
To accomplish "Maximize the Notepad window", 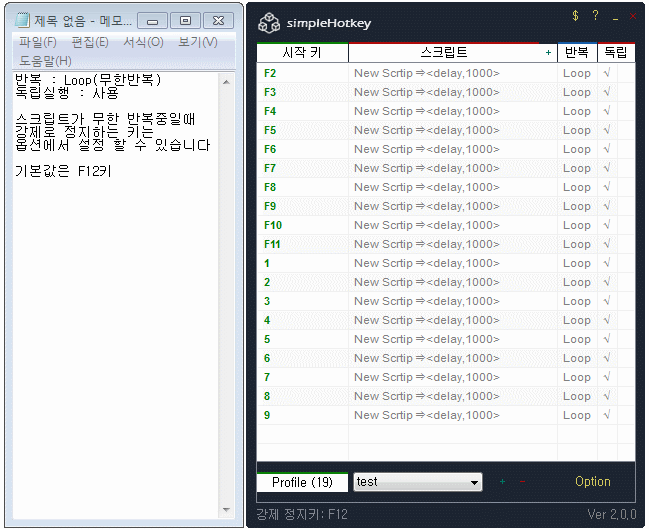I will pos(185,21).
